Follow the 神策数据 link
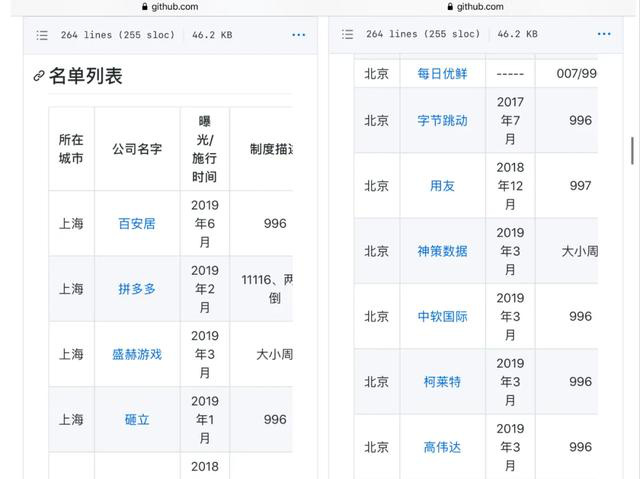The width and height of the screenshot is (640, 479). 442,251
